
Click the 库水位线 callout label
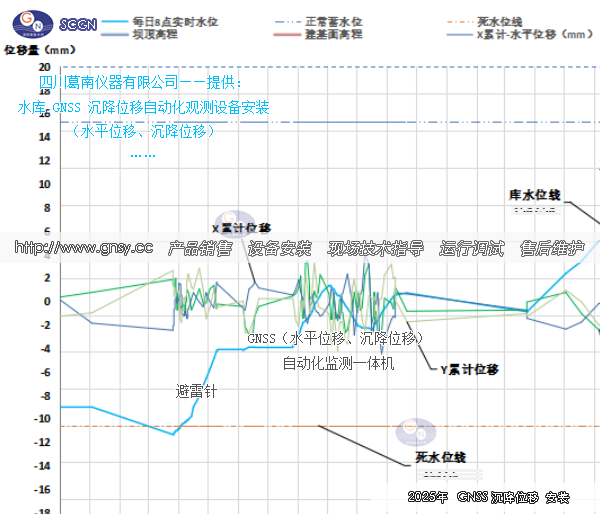534,193
